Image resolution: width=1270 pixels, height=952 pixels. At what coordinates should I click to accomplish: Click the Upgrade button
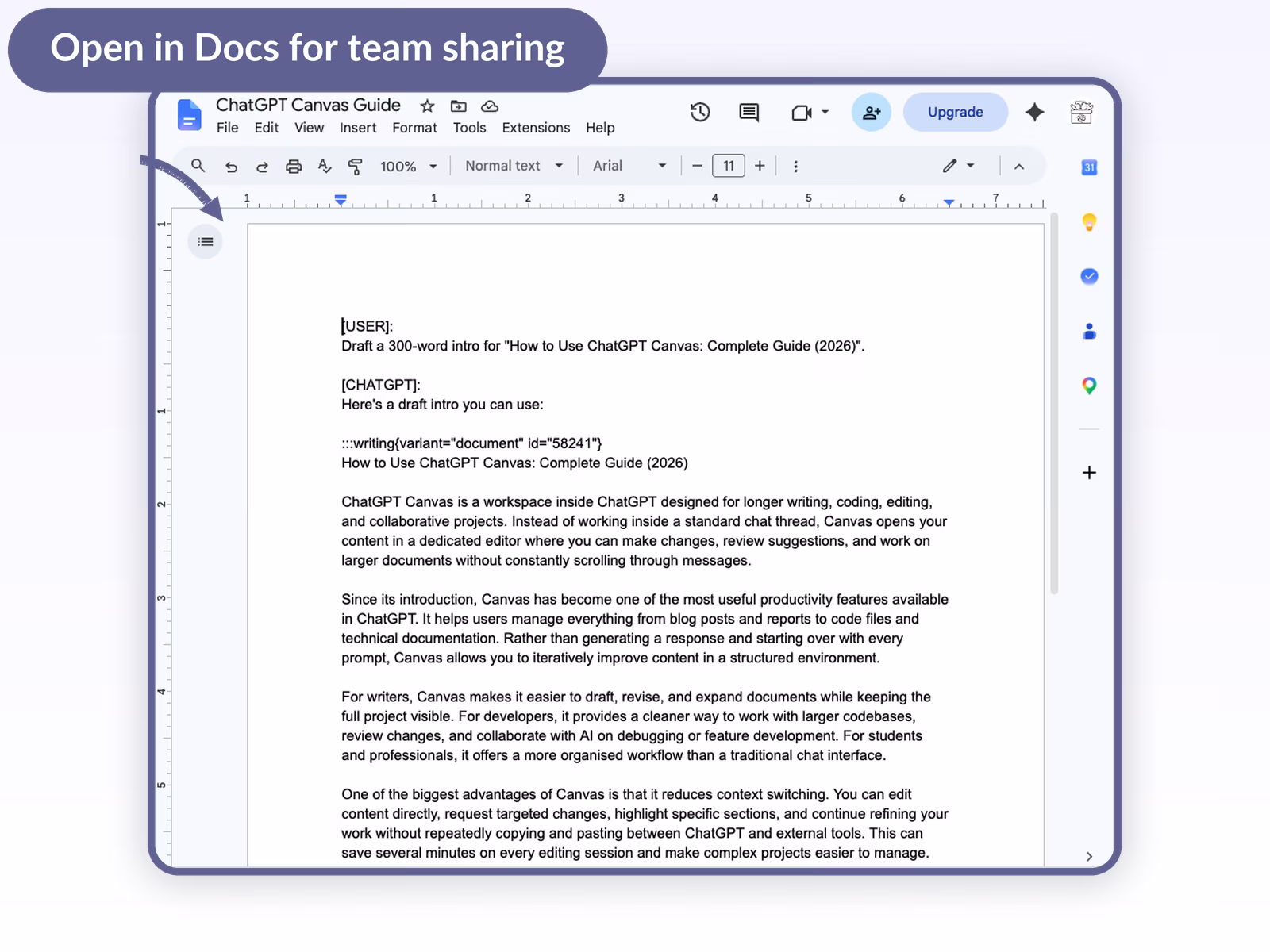[956, 112]
